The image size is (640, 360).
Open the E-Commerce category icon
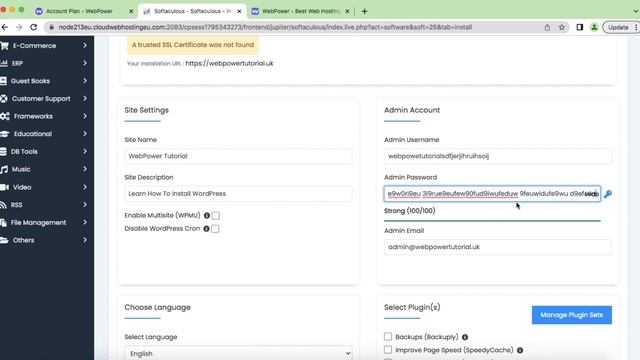point(4,46)
